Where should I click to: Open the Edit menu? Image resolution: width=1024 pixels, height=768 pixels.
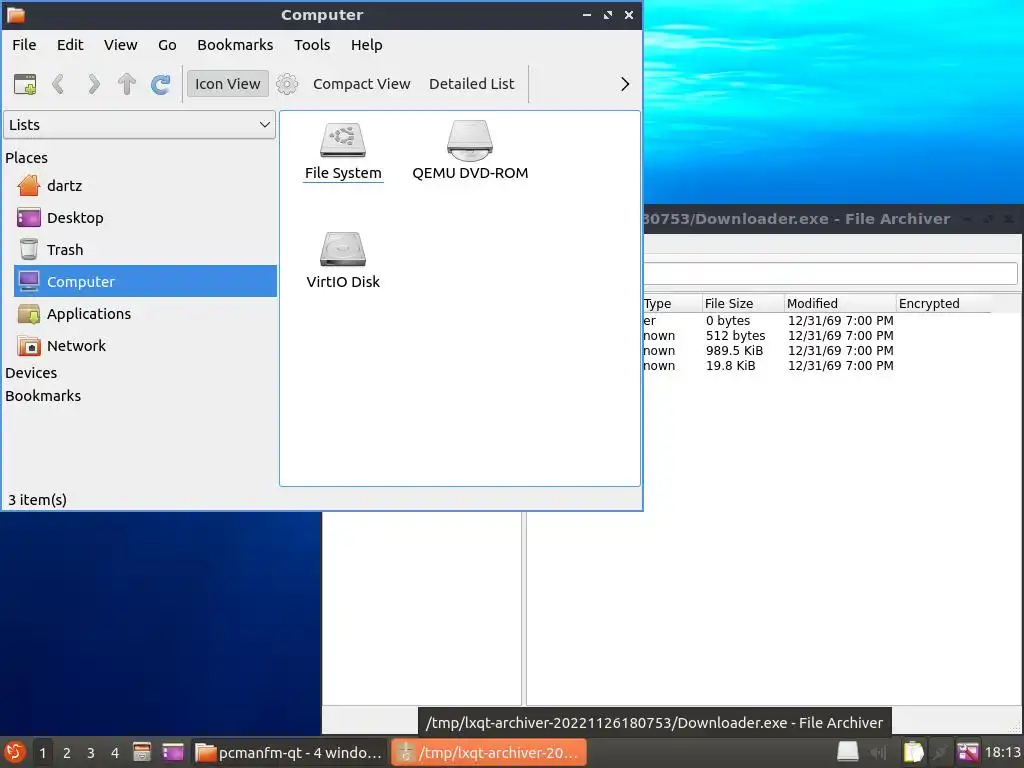click(x=70, y=45)
